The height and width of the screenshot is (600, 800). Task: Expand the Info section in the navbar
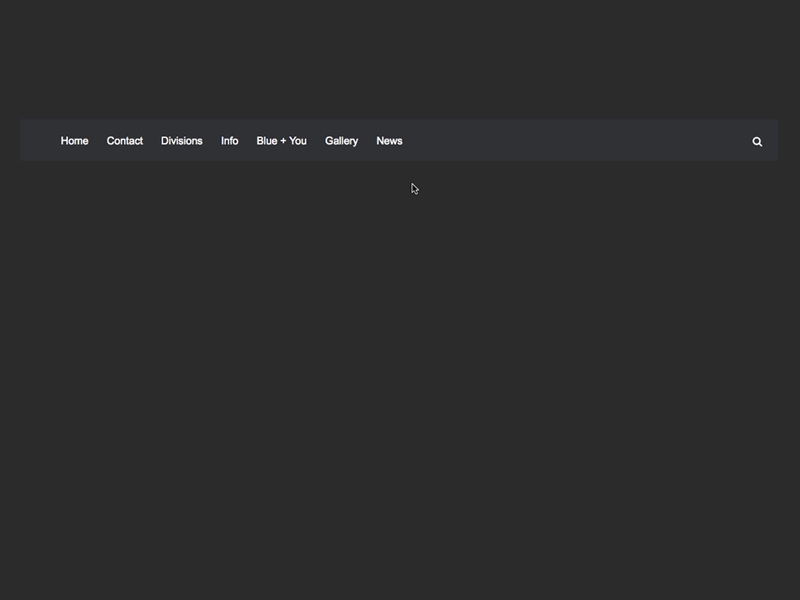click(x=229, y=141)
